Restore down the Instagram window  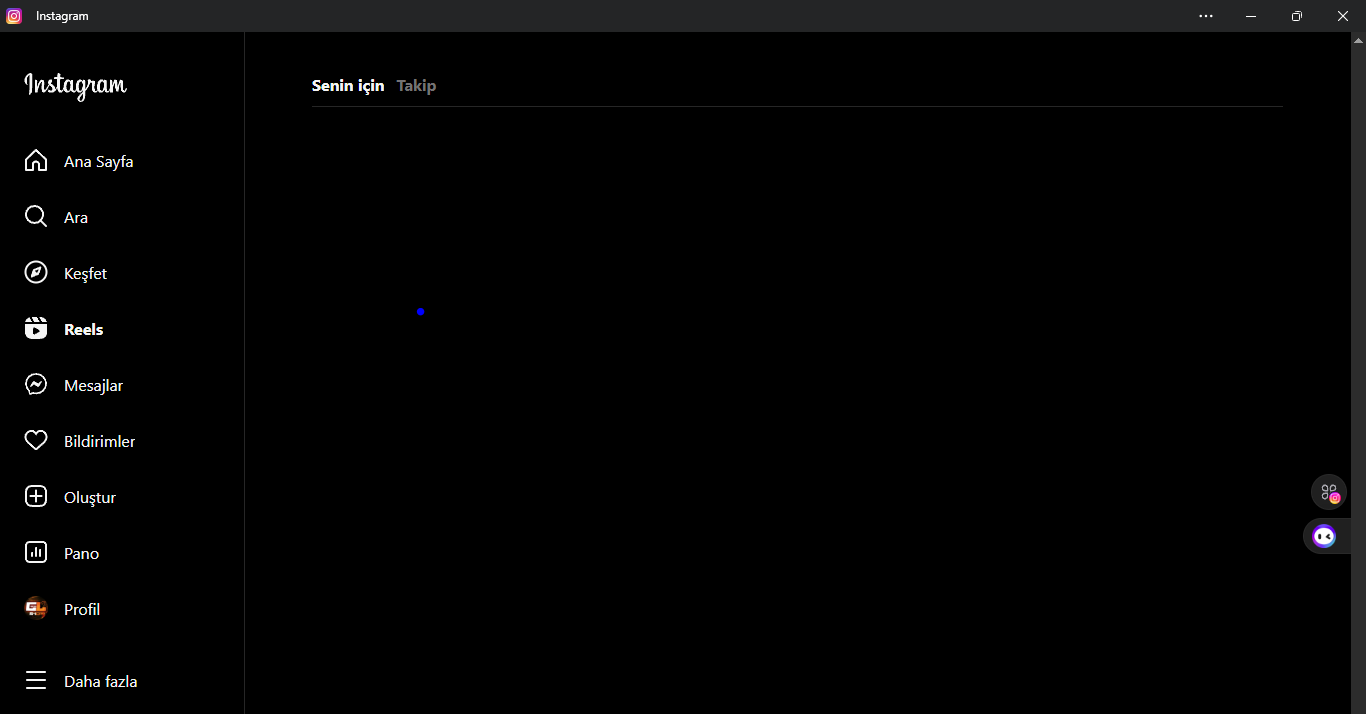(1297, 16)
